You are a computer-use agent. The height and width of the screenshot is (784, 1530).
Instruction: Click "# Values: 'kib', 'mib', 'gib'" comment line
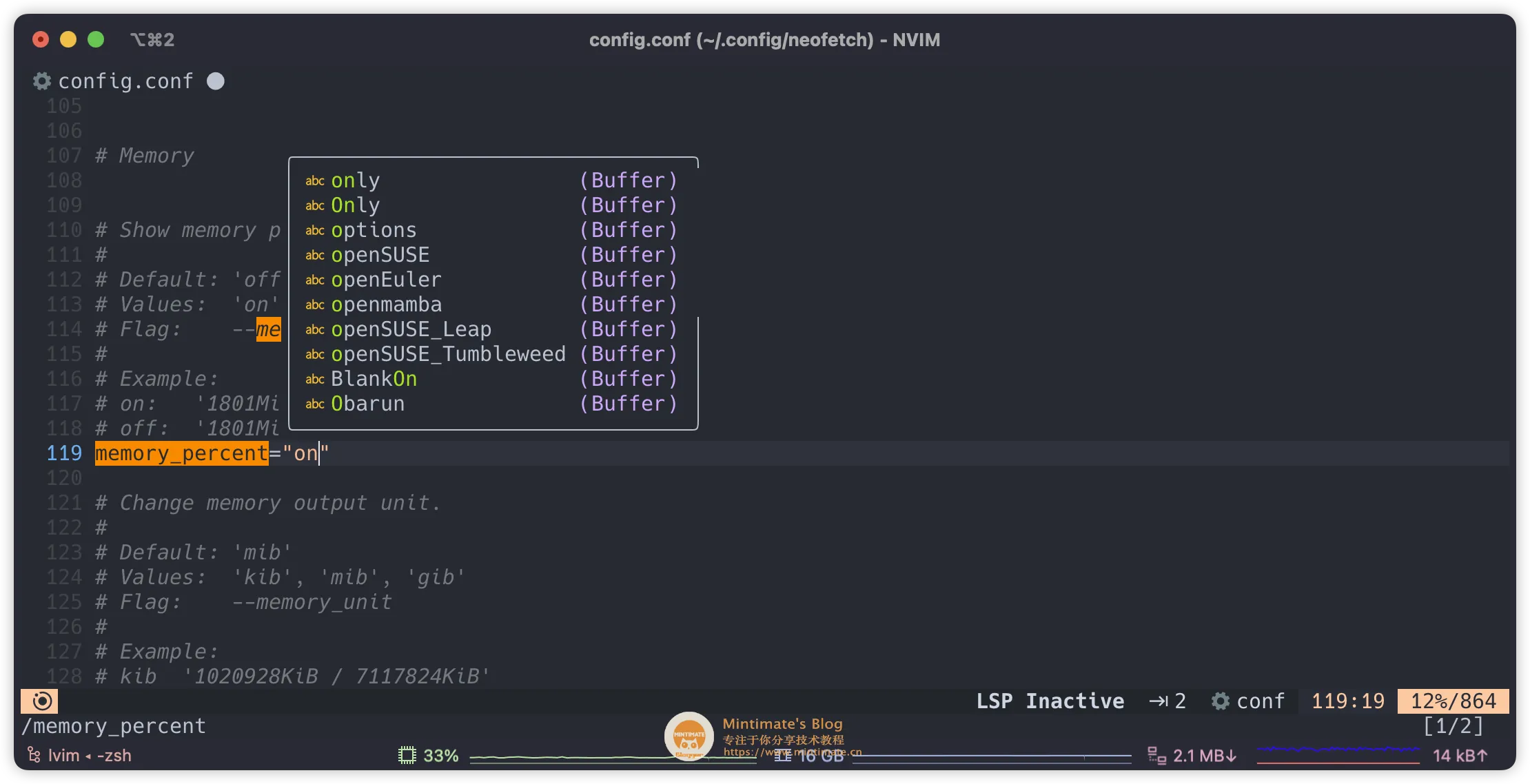coord(280,577)
